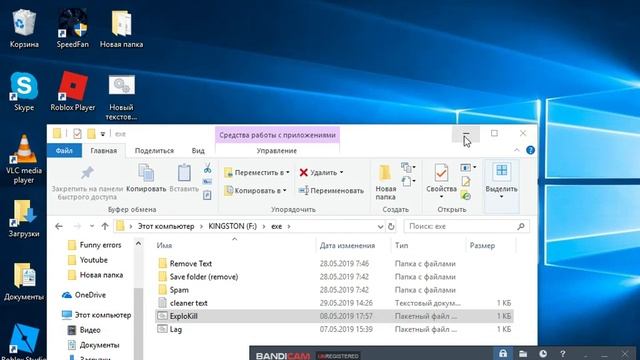Open recent locations dropdown arrow
This screenshot has height=360, width=640.
(x=92, y=226)
